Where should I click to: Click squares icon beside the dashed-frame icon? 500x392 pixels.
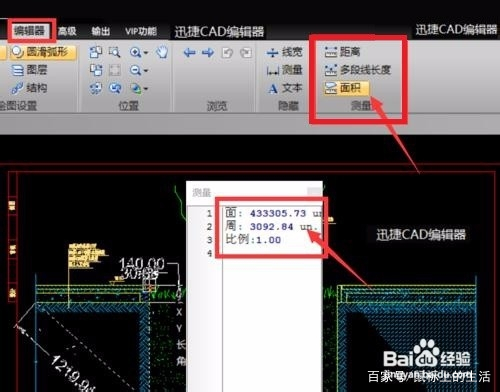pyautogui.click(x=96, y=70)
